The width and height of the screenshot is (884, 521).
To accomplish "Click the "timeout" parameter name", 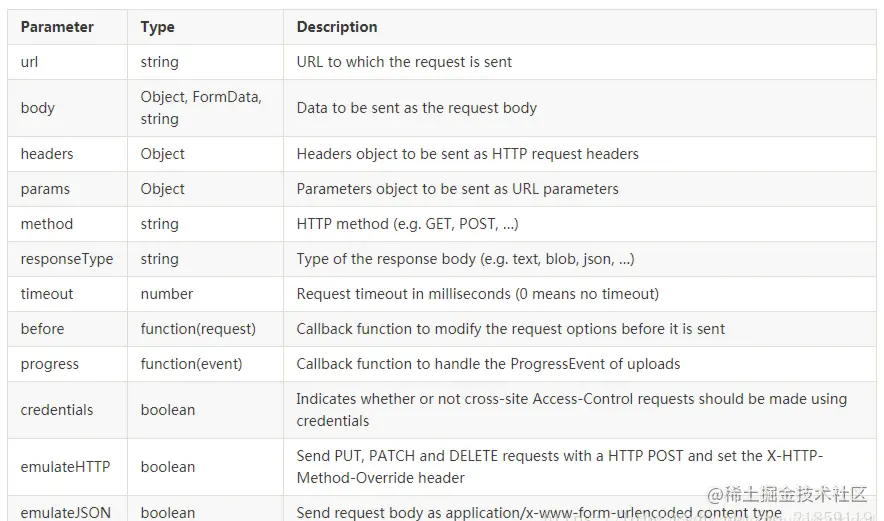I will 47,294.
